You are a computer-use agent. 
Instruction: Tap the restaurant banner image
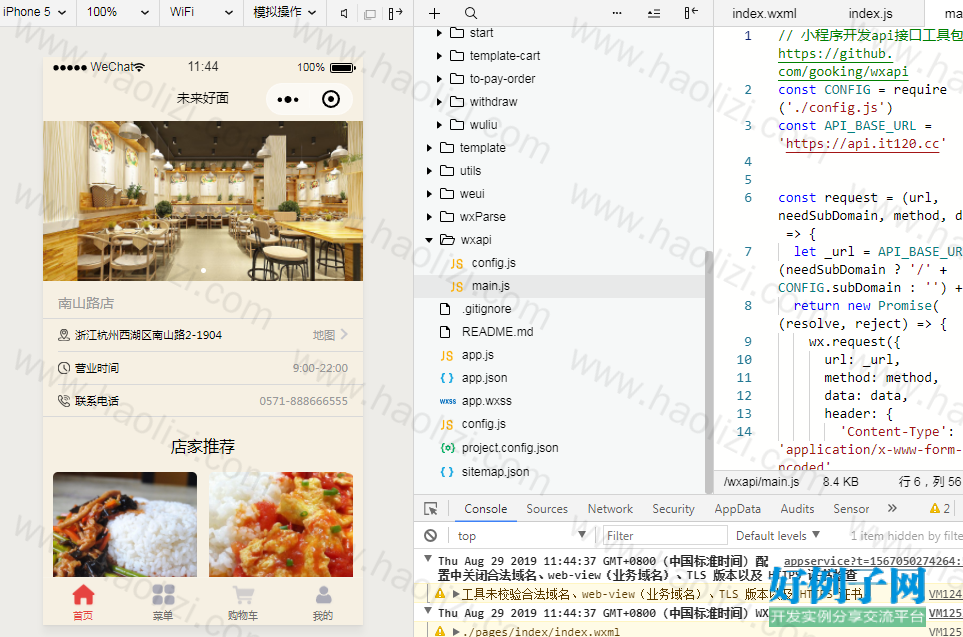203,201
